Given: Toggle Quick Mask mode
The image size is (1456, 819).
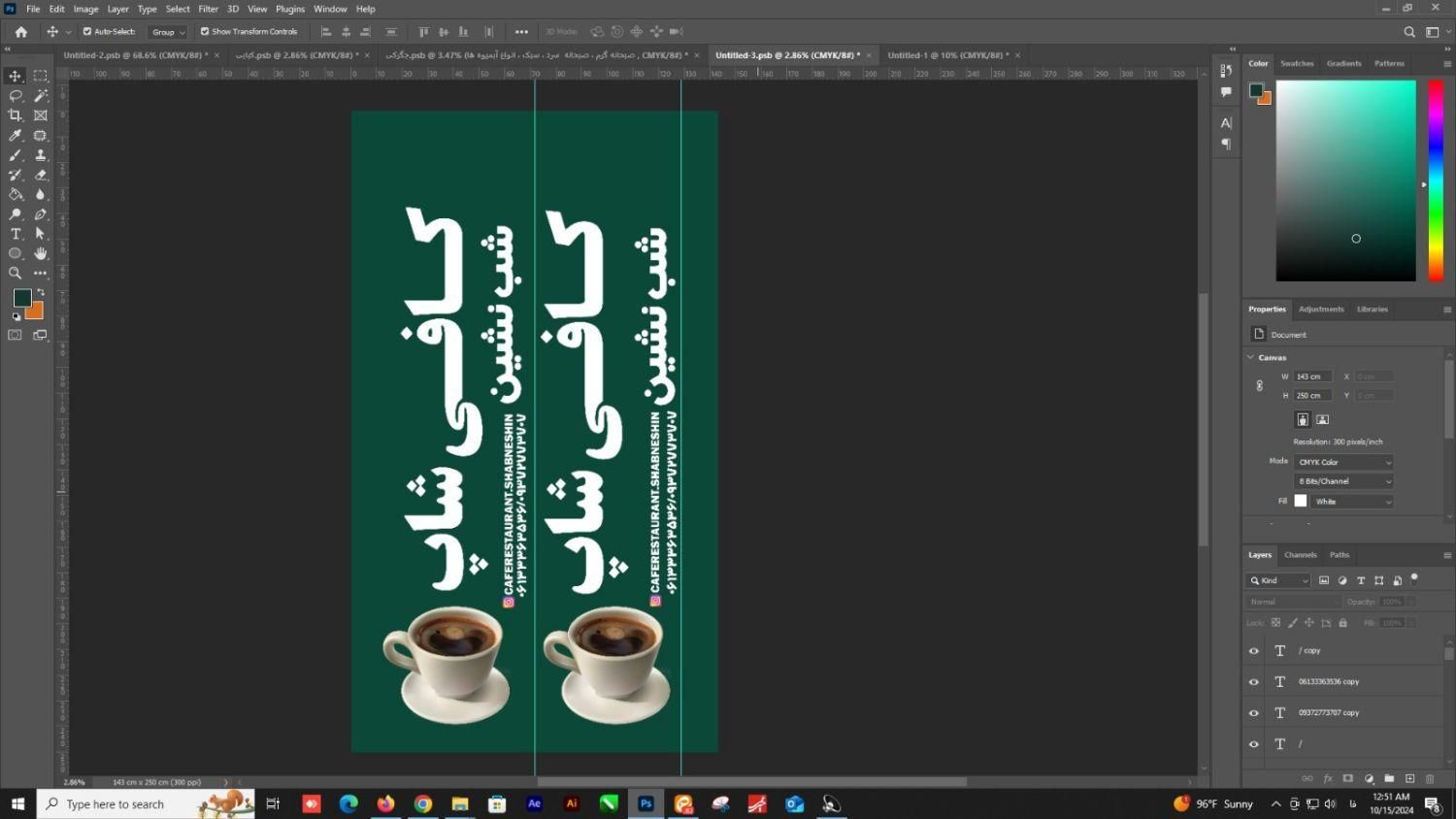Looking at the screenshot, I should click(x=16, y=335).
